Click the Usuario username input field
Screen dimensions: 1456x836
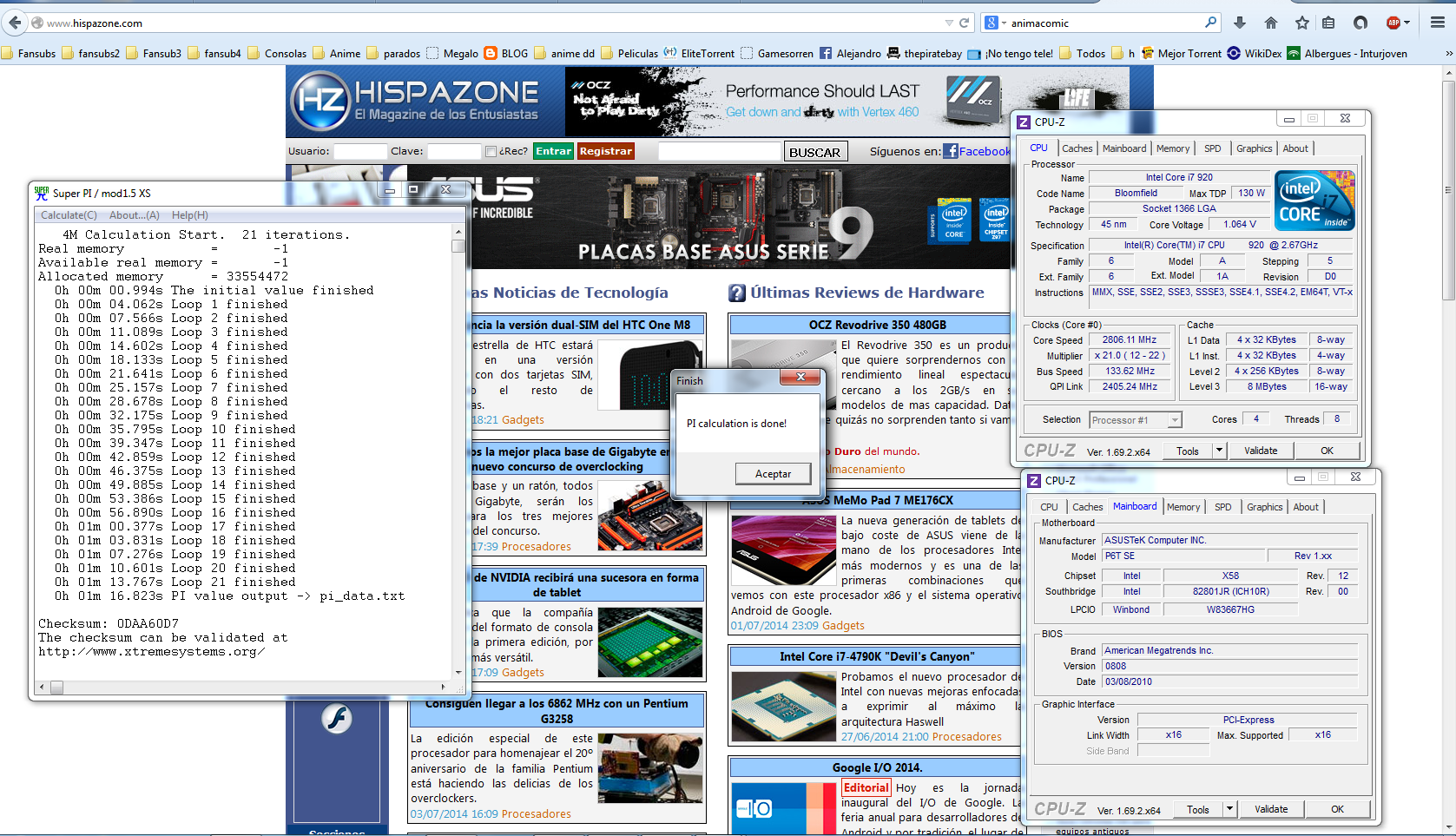click(x=360, y=151)
